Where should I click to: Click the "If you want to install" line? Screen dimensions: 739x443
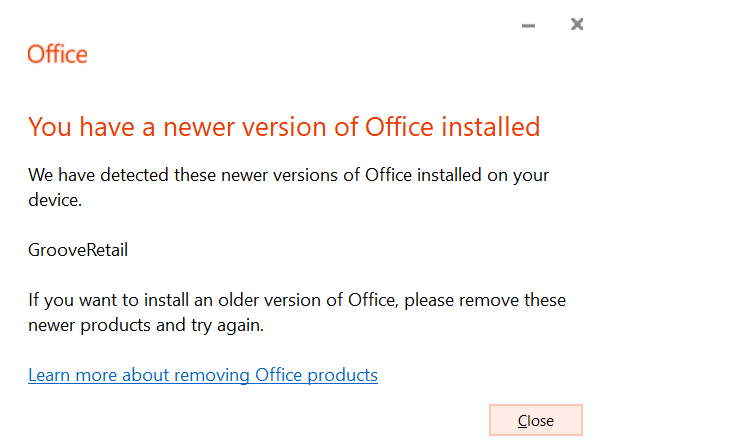coord(295,300)
